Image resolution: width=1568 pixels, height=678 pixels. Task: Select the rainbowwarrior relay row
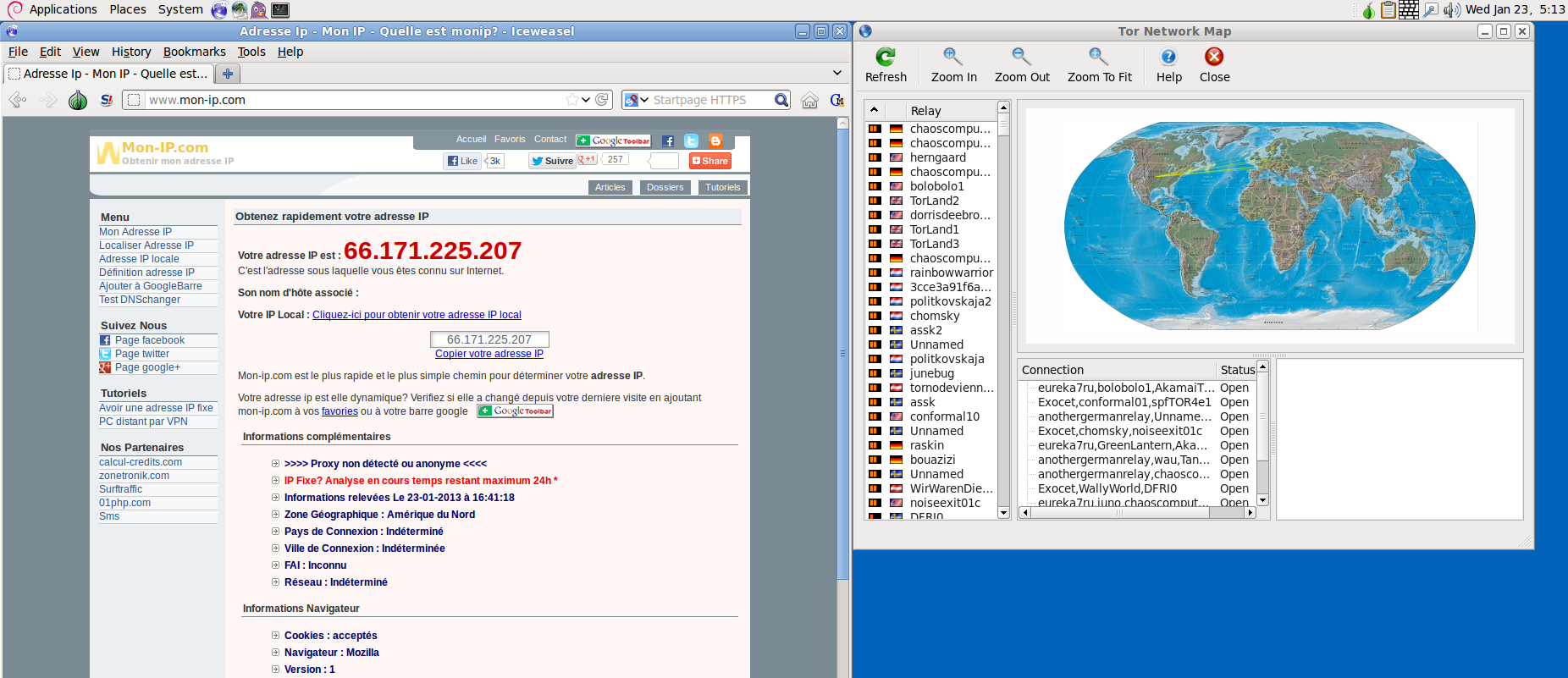click(931, 273)
